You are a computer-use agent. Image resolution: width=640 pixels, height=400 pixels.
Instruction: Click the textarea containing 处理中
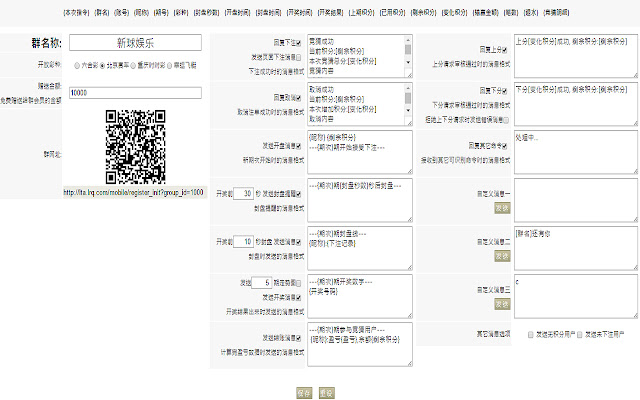pyautogui.click(x=576, y=152)
